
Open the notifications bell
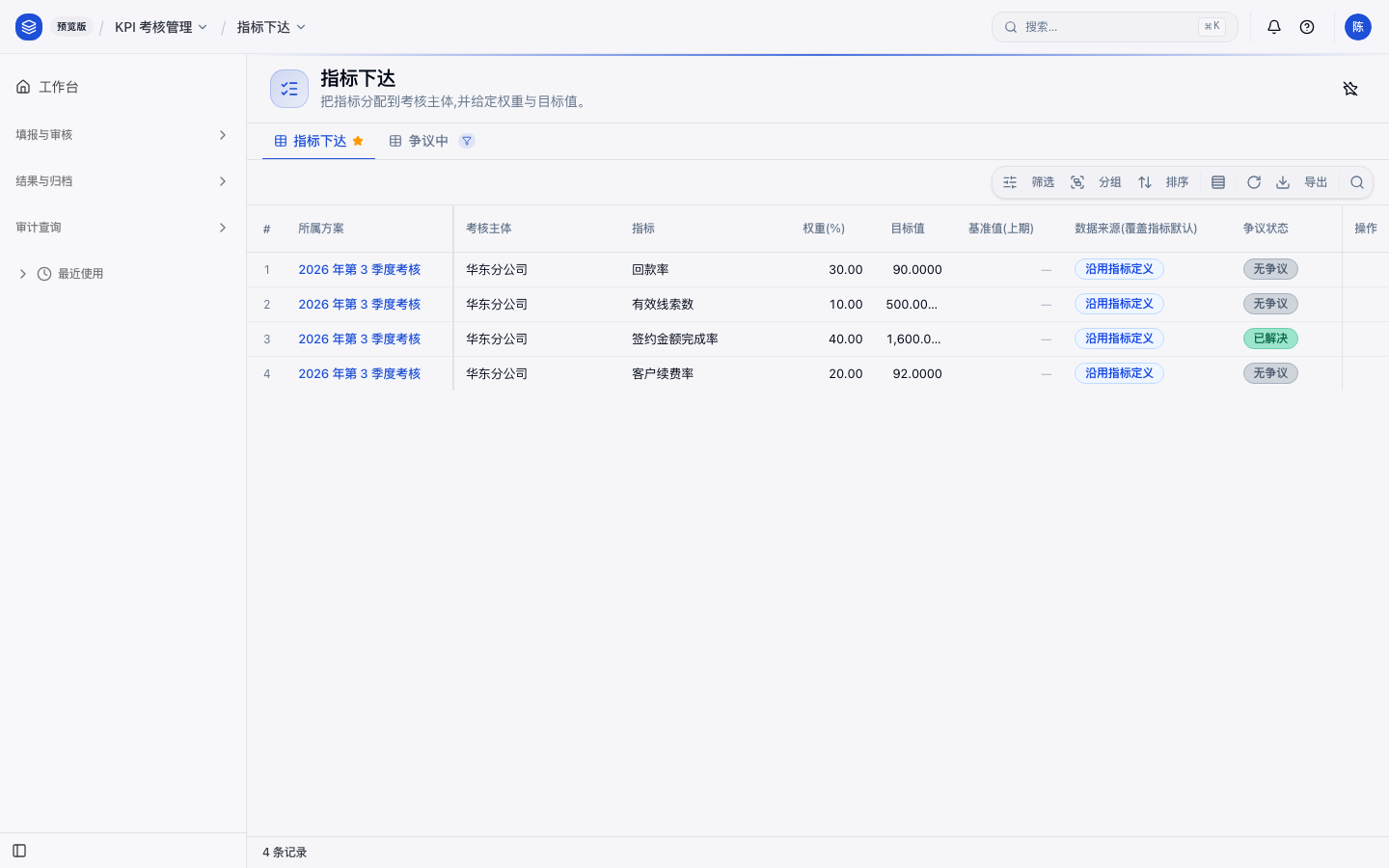[1274, 27]
